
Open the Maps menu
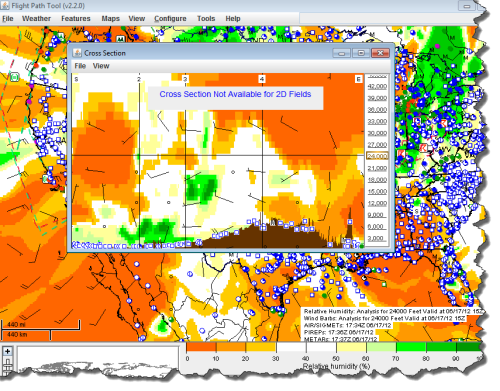click(110, 19)
